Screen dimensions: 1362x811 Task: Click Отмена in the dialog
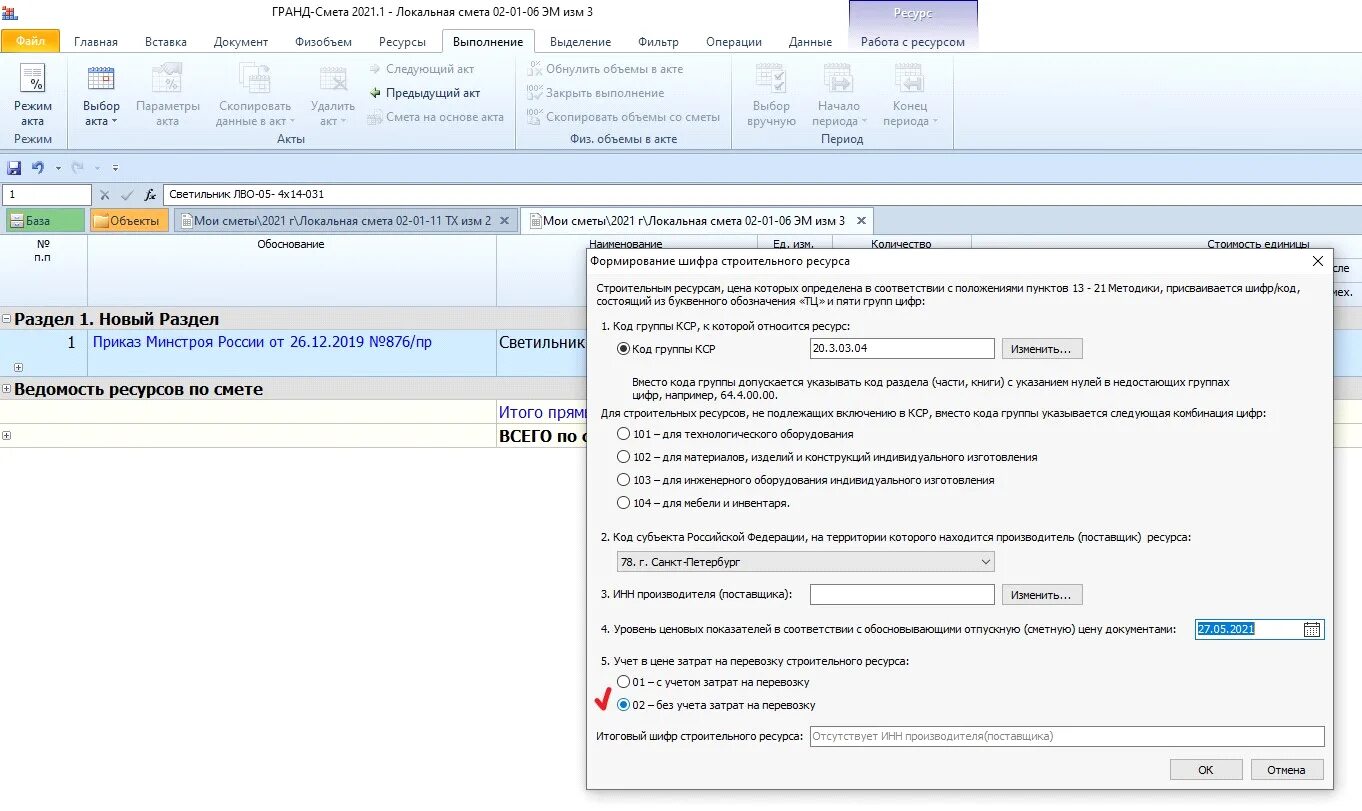coord(1287,770)
